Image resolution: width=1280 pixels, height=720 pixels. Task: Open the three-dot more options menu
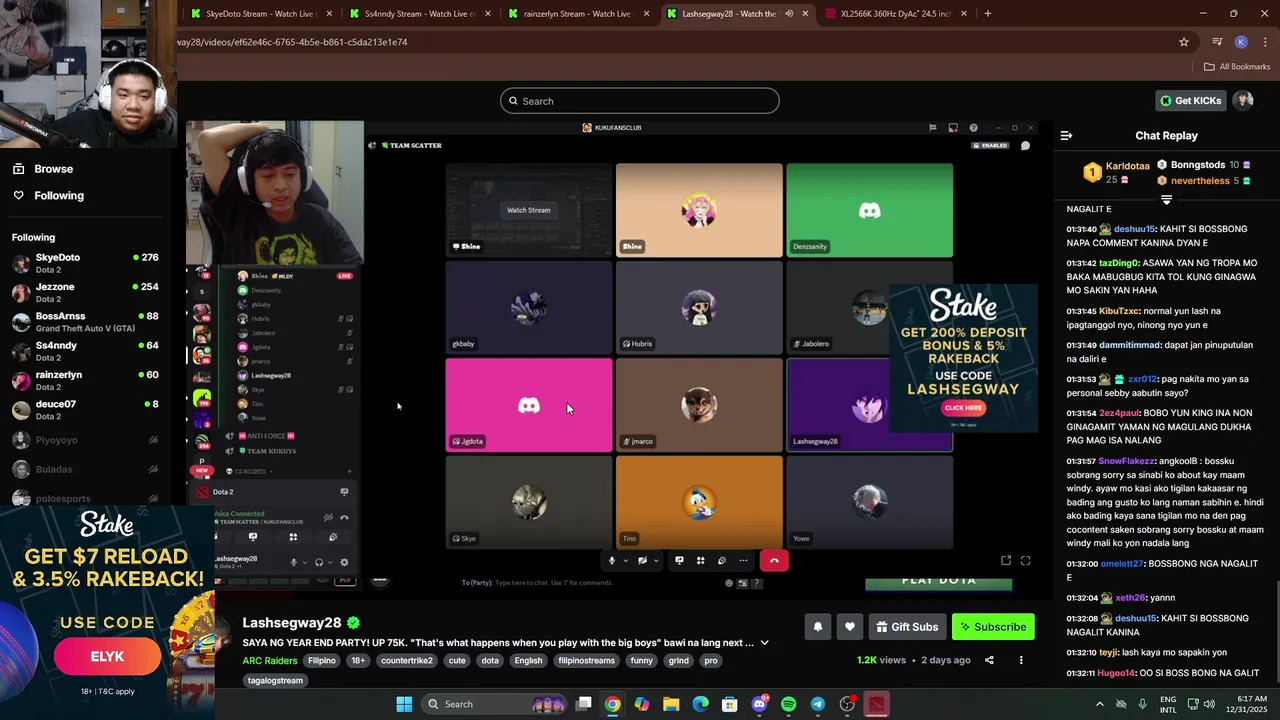(x=1021, y=660)
